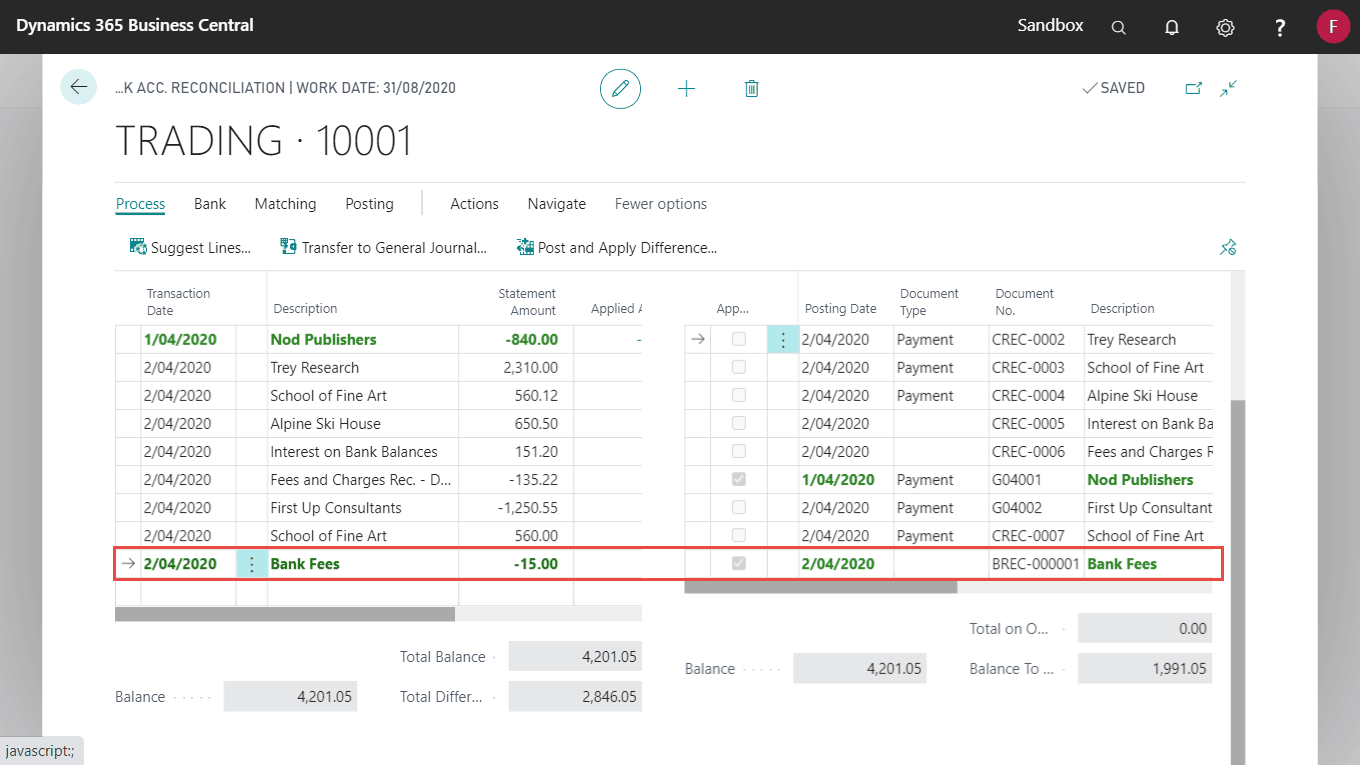The height and width of the screenshot is (766, 1360).
Task: Open ledger Description column header menu
Action: [x=1122, y=309]
